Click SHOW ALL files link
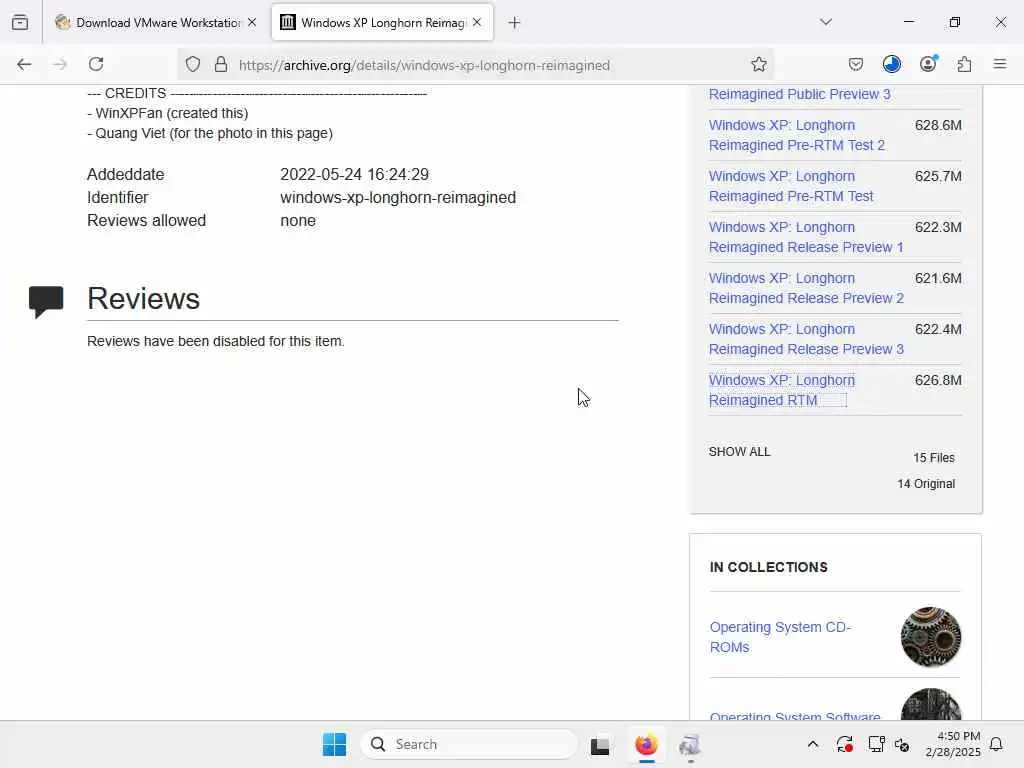 [739, 452]
